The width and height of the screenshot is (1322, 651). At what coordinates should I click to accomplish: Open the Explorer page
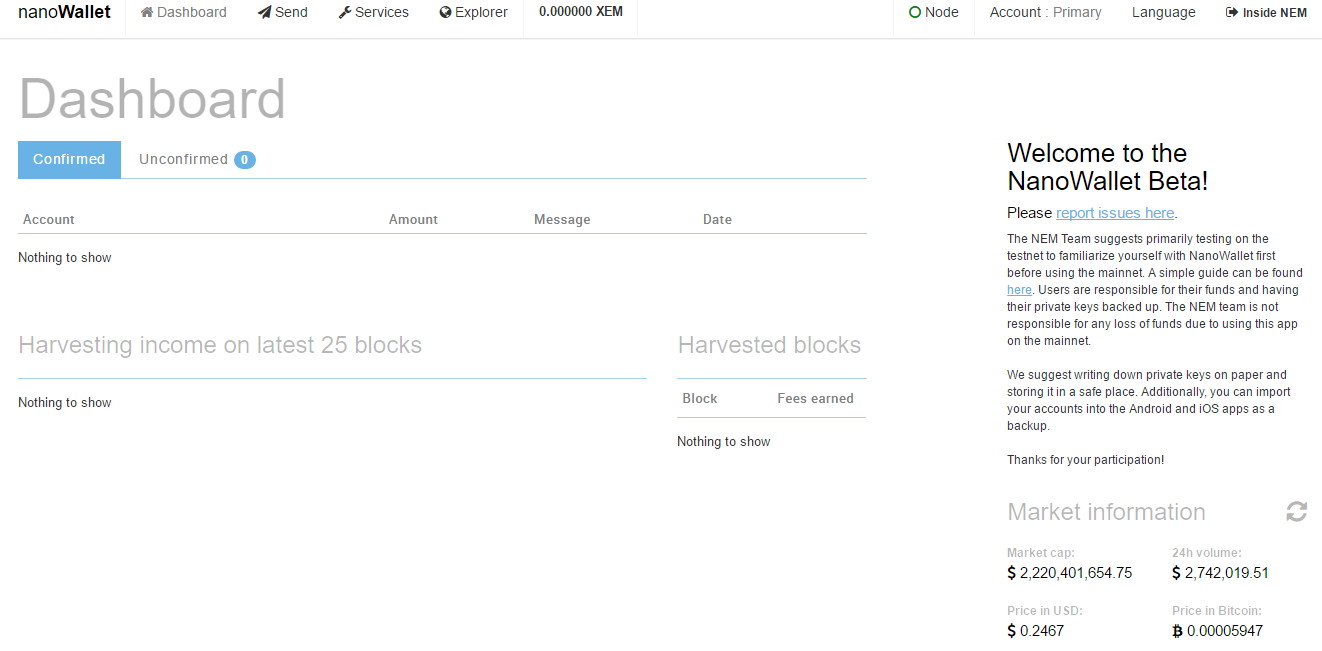474,12
